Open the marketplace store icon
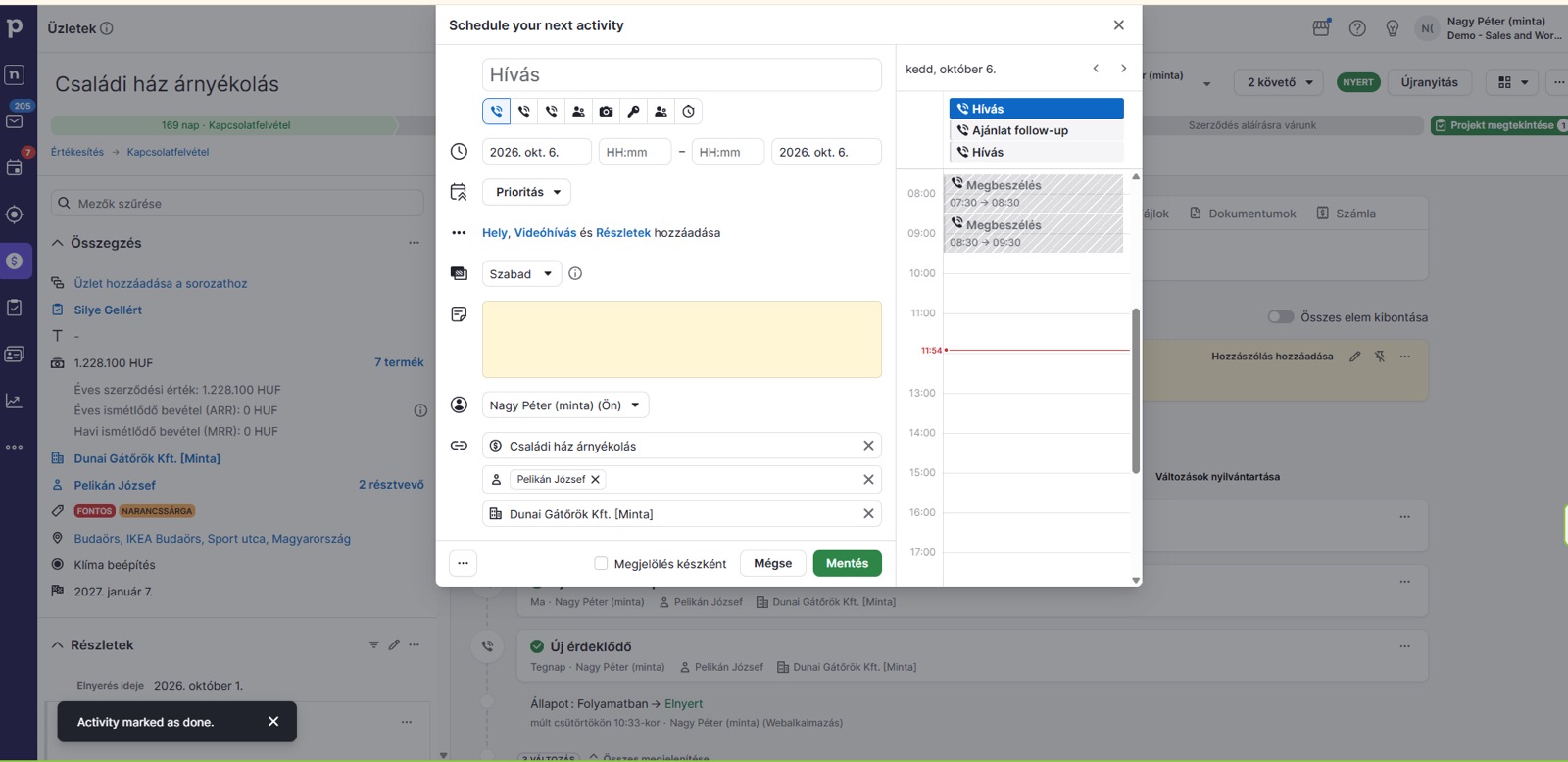1568x762 pixels. point(1322,28)
